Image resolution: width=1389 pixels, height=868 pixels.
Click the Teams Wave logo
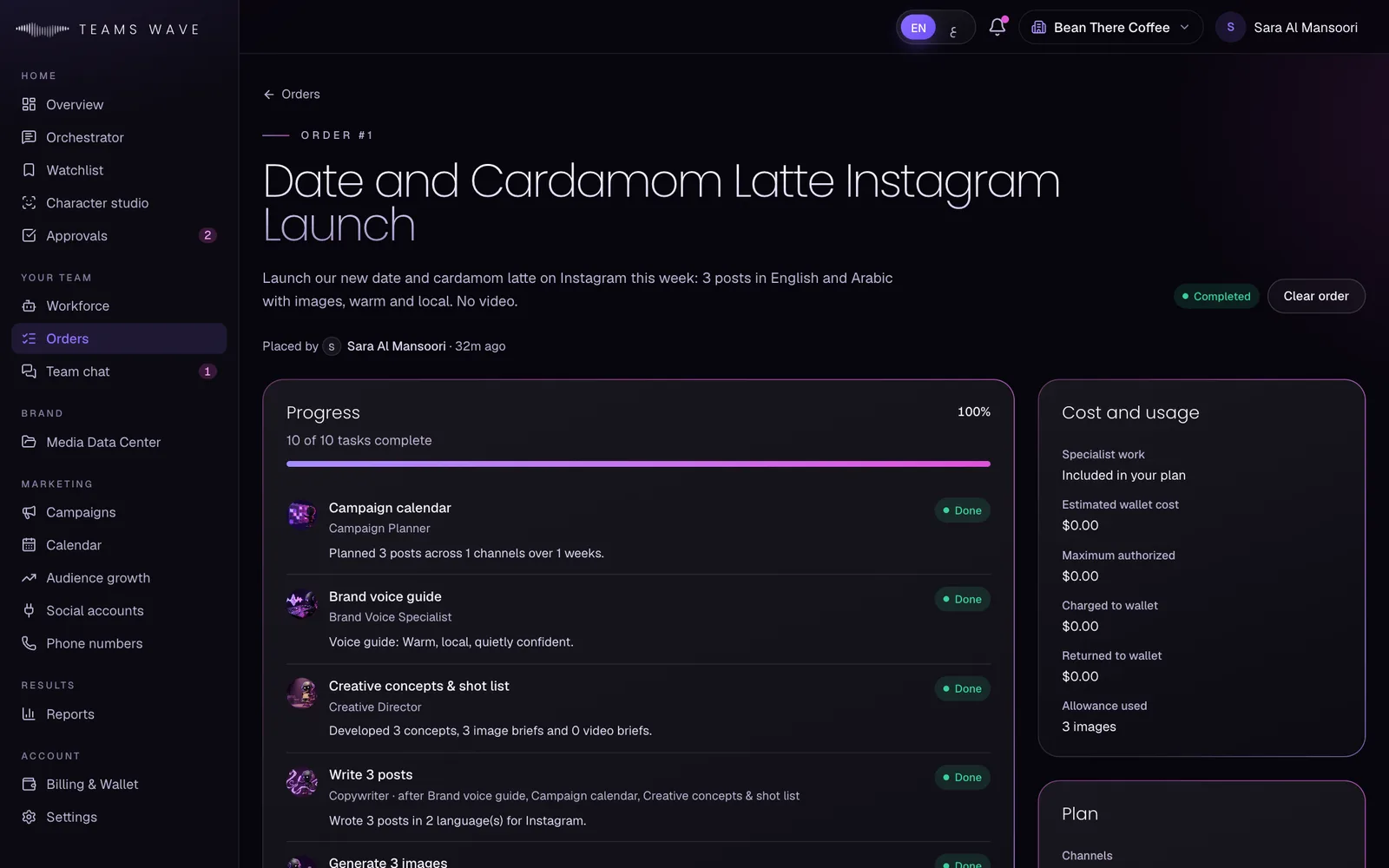[108, 30]
